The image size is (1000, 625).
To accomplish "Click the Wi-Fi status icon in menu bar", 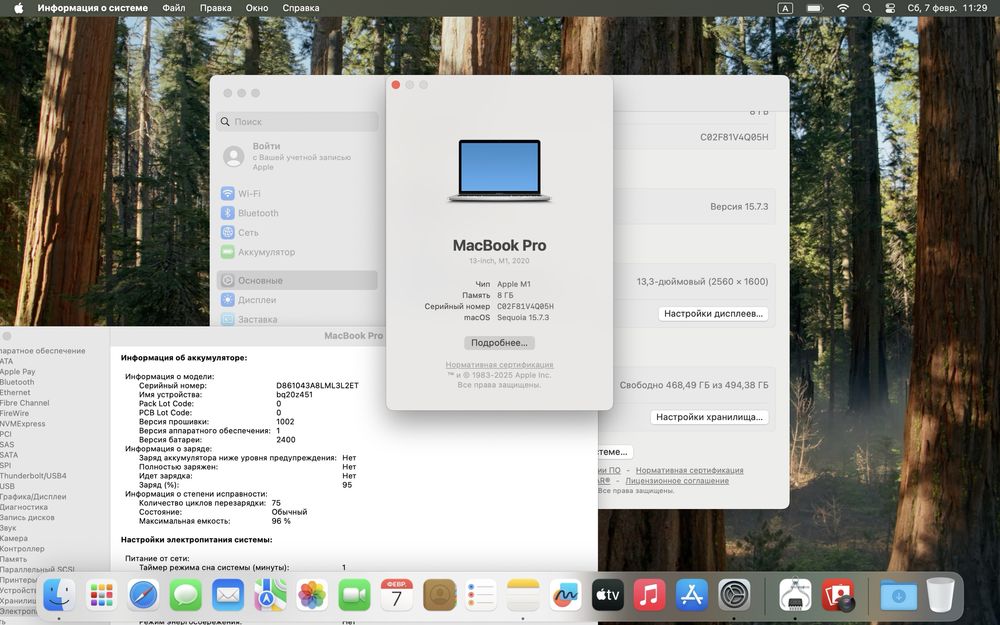I will click(x=842, y=8).
